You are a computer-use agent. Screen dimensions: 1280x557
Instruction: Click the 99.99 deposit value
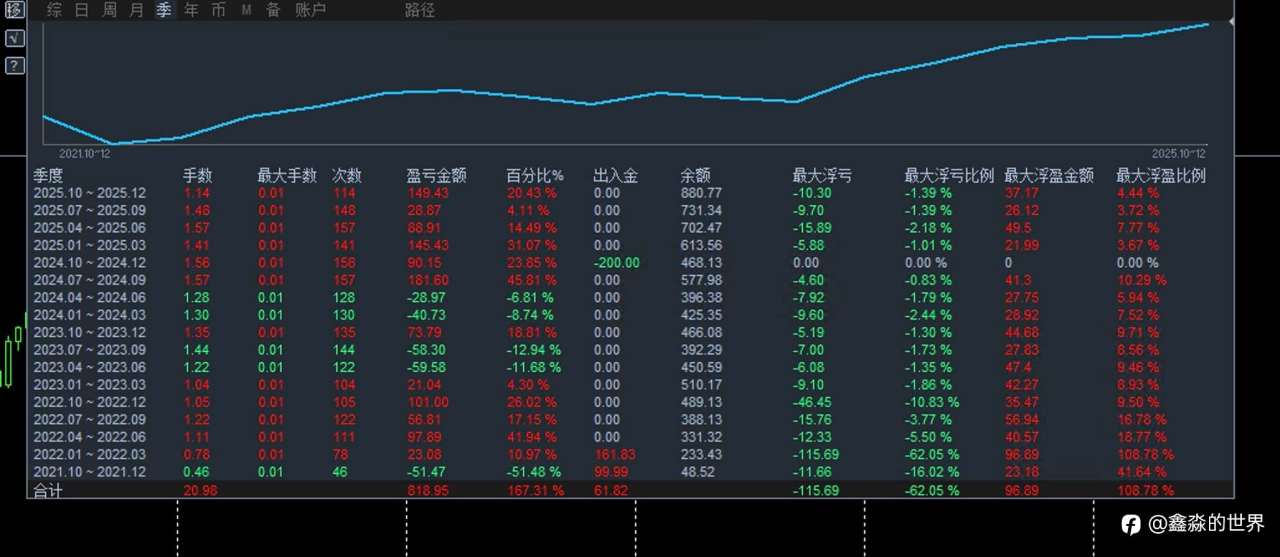pyautogui.click(x=609, y=471)
